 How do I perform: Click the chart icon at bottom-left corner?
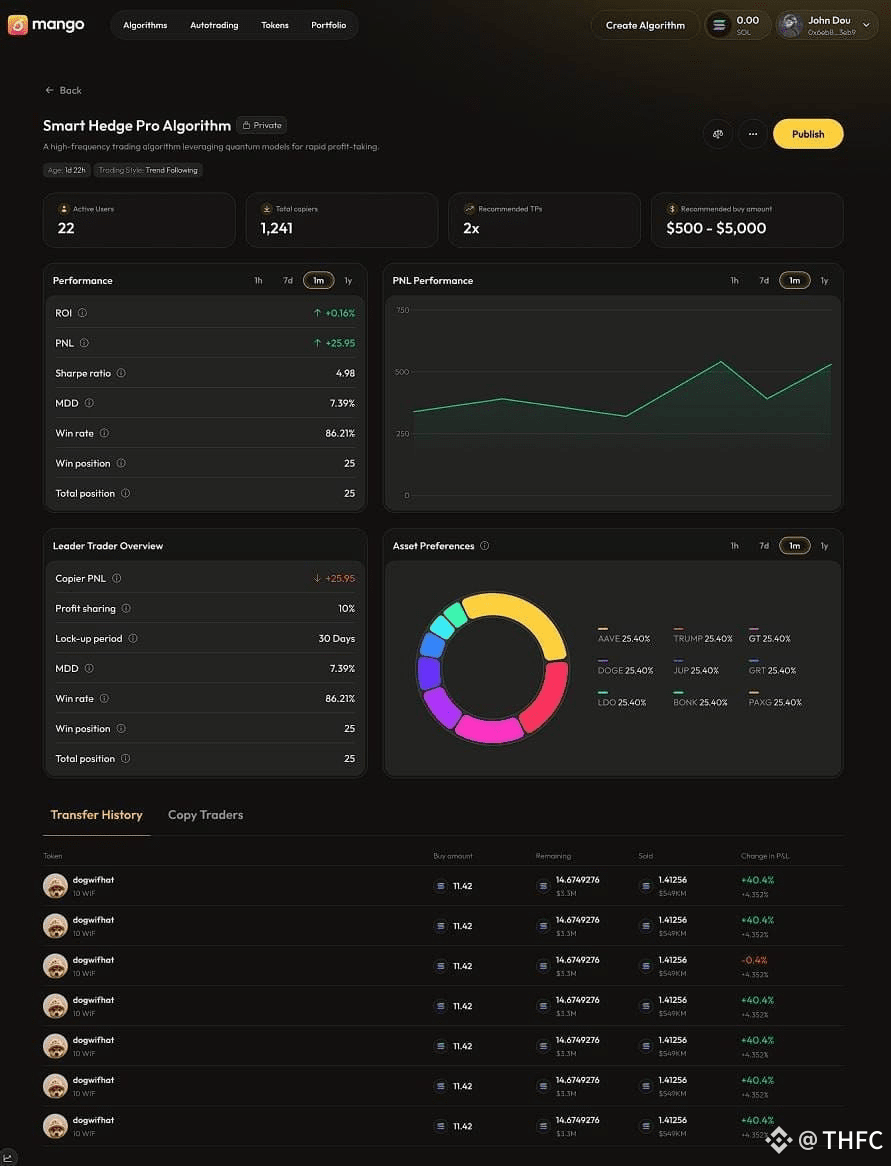pos(8,1157)
